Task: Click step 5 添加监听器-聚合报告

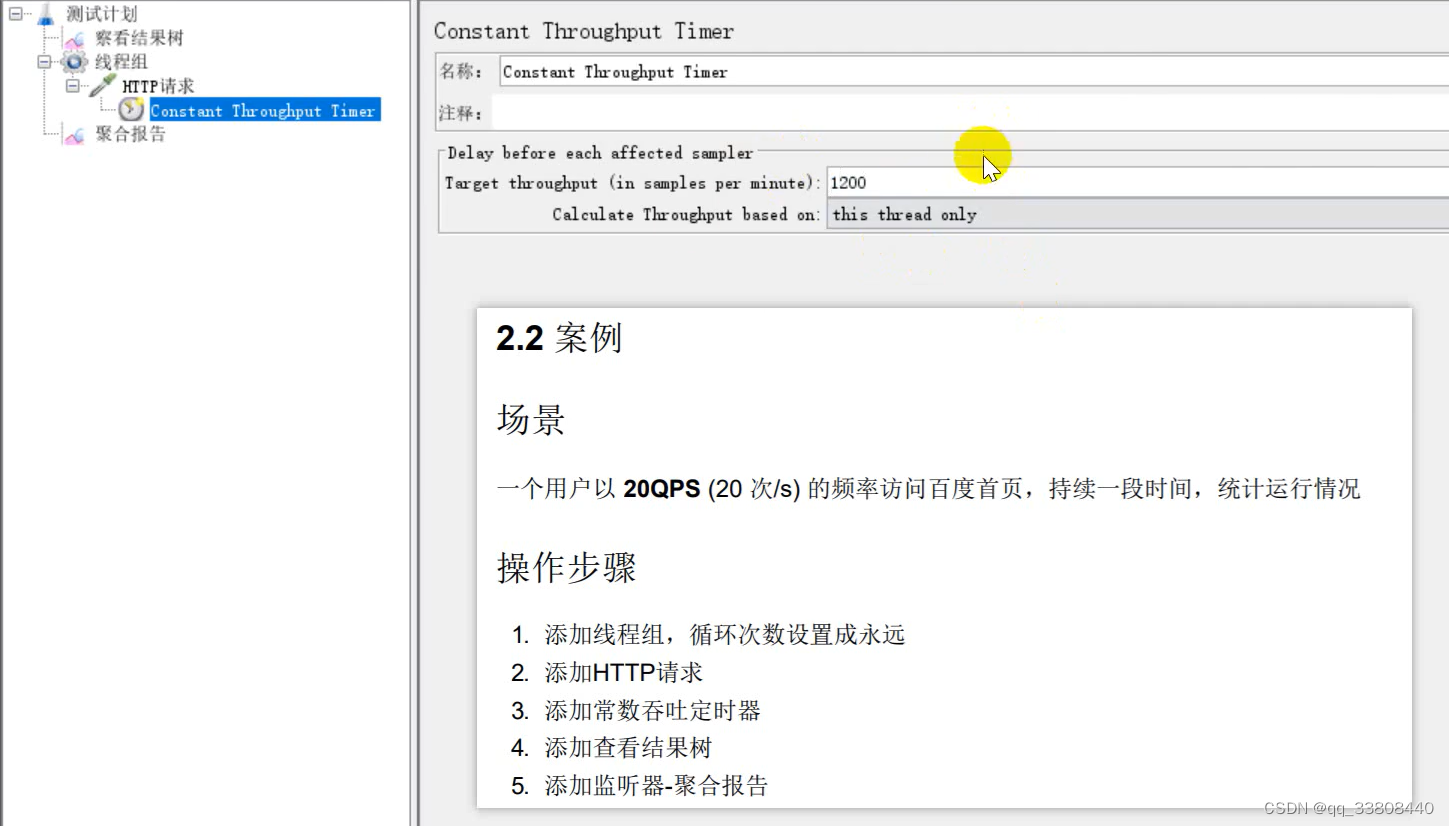Action: pyautogui.click(x=656, y=786)
